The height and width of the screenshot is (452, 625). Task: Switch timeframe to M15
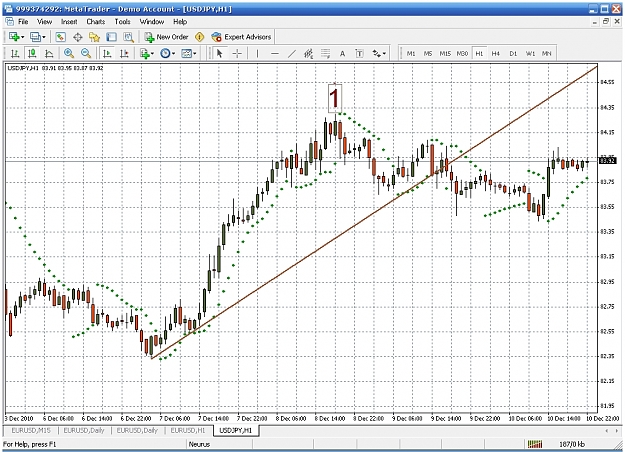pyautogui.click(x=445, y=53)
